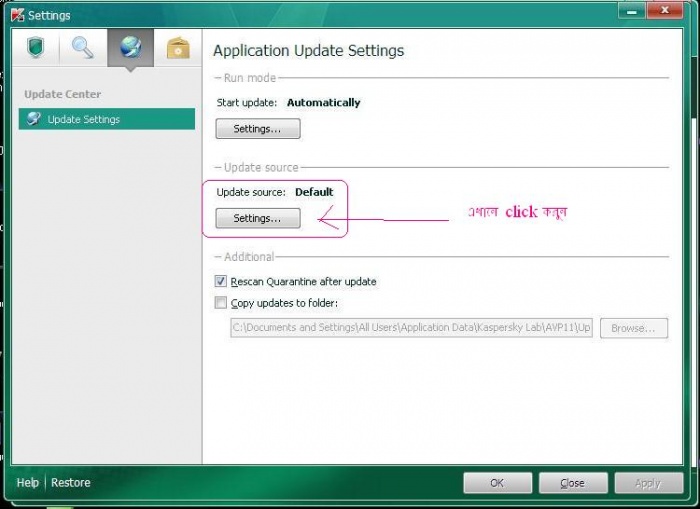This screenshot has height=509, width=700.
Task: Minimize the Settings window
Action: (x=631, y=11)
